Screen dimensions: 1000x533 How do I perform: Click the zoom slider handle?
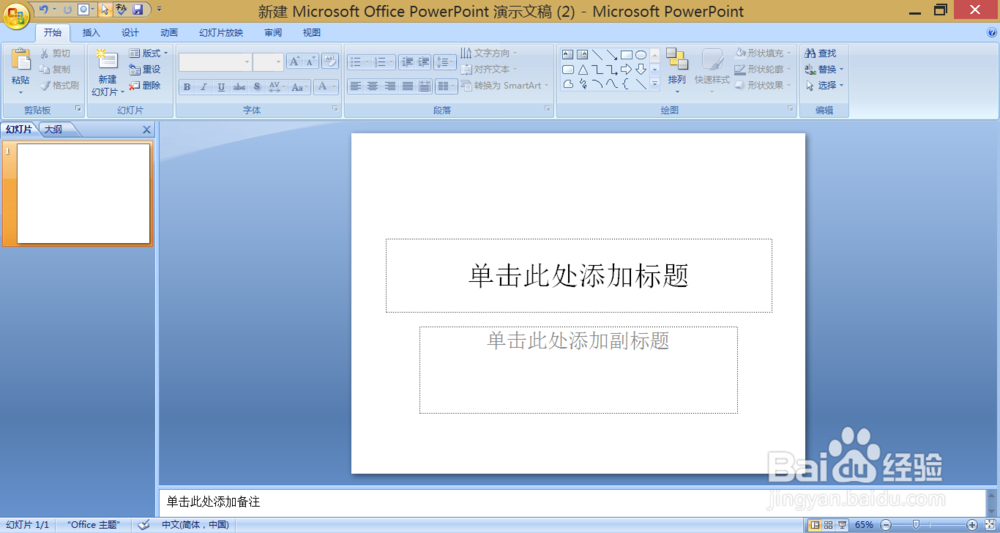(x=916, y=525)
